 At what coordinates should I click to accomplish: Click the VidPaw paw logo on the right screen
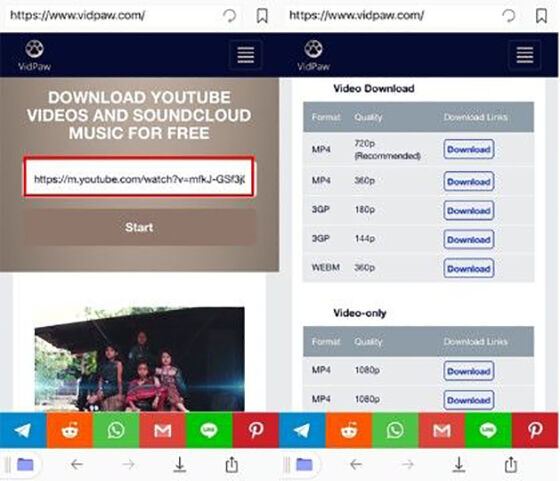pos(314,55)
